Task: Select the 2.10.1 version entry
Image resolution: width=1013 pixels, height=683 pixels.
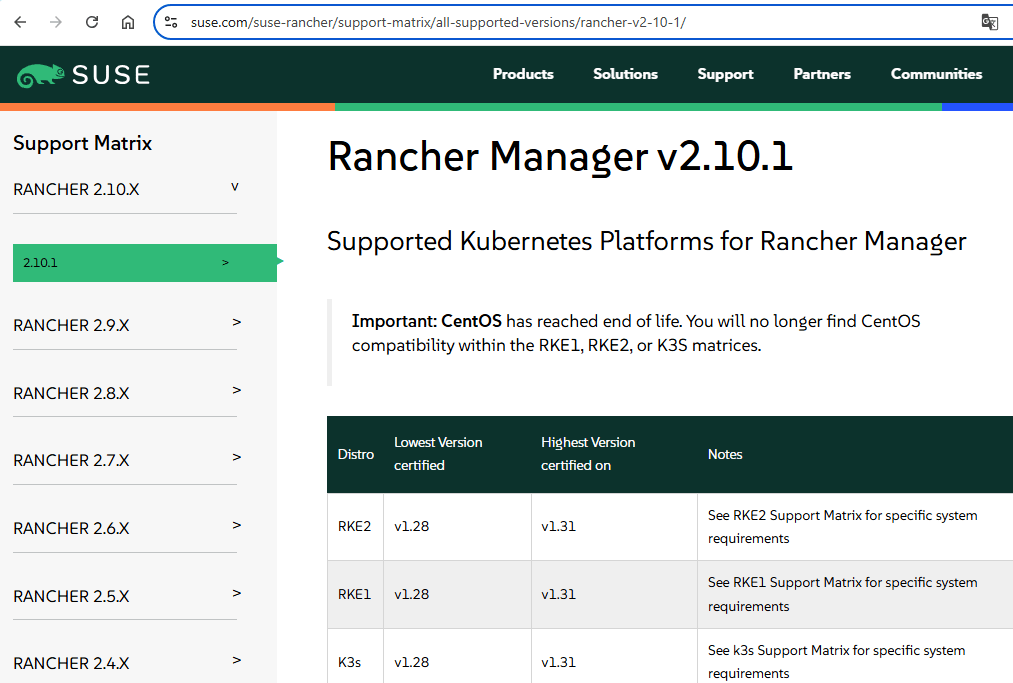Action: coord(145,263)
